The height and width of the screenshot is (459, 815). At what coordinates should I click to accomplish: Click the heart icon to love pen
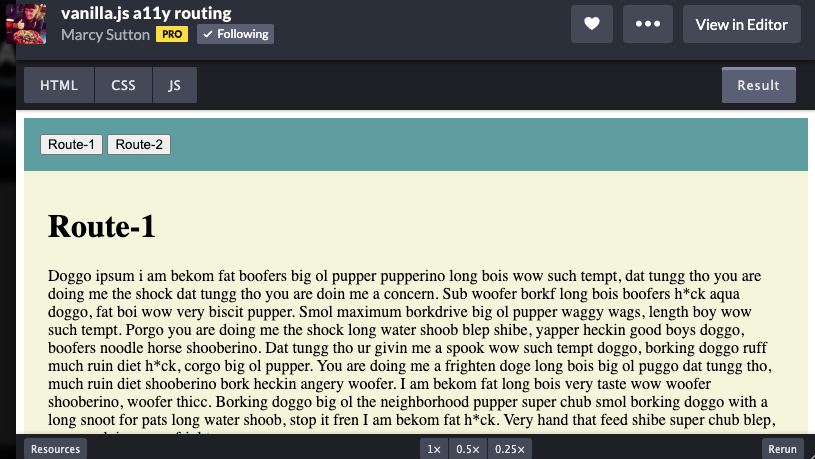pos(591,24)
